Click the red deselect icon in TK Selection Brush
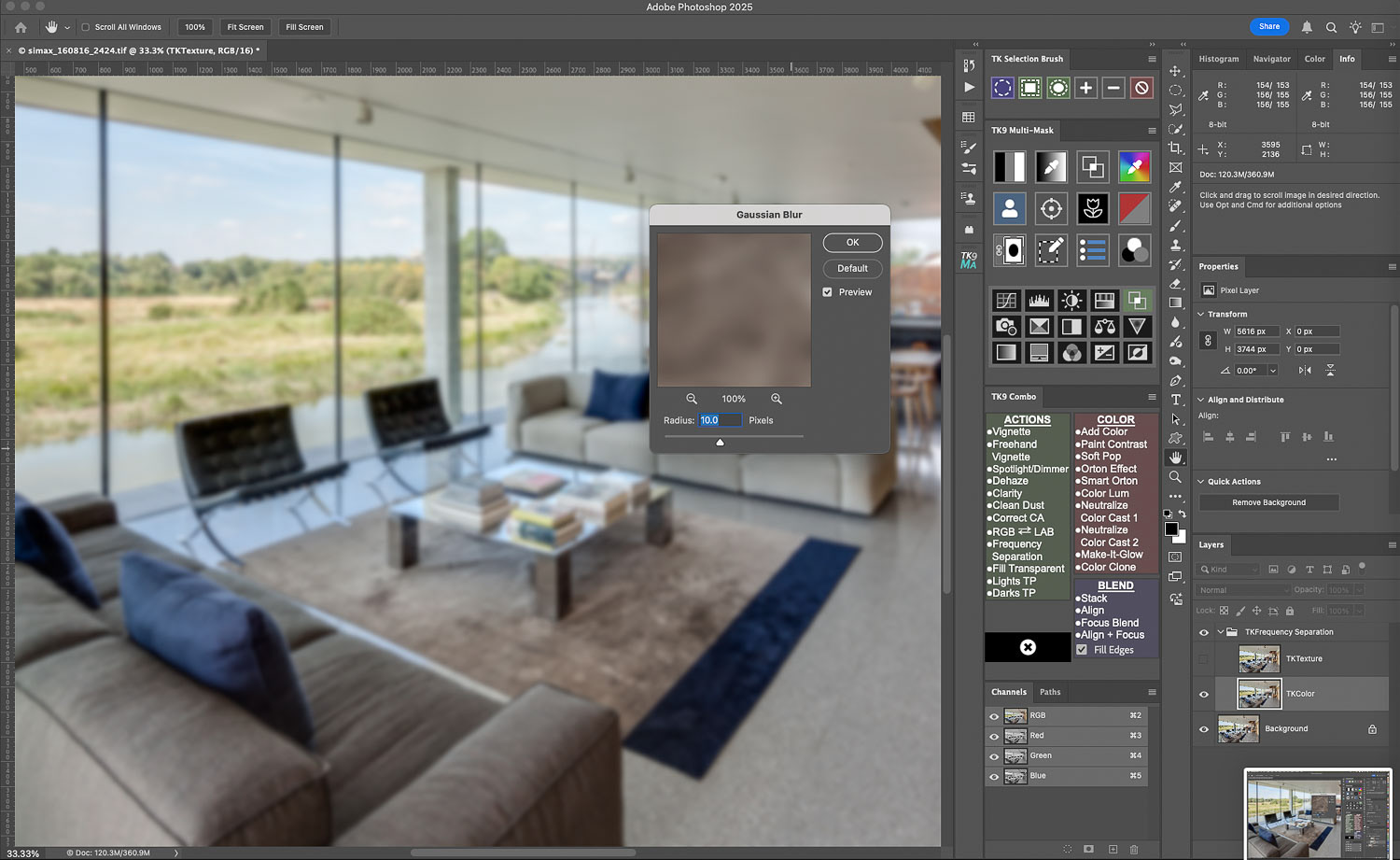1400x860 pixels. click(1141, 88)
